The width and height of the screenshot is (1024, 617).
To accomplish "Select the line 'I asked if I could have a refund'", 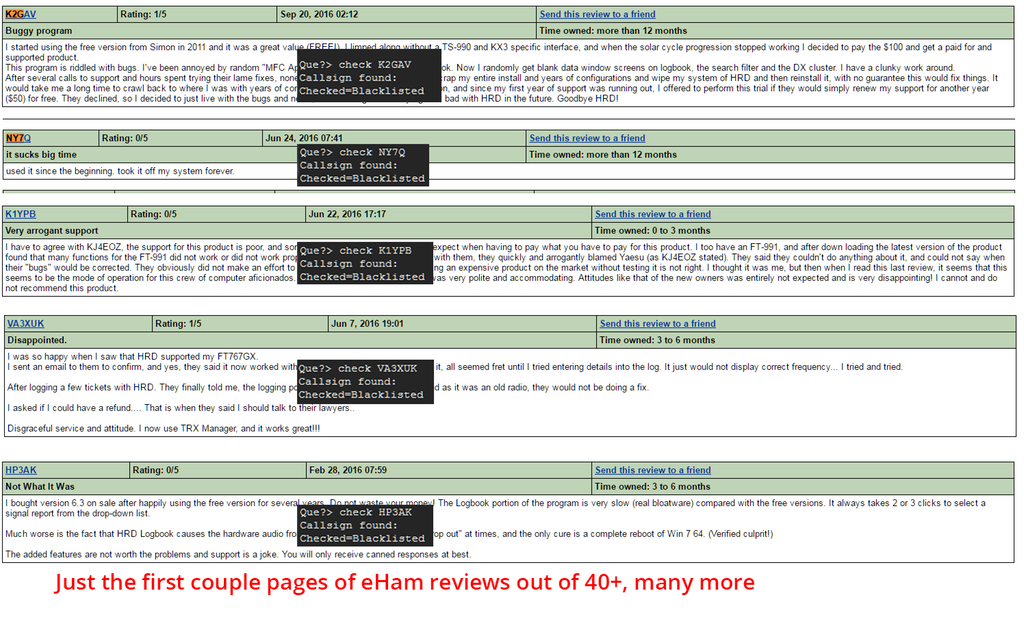I will [181, 408].
